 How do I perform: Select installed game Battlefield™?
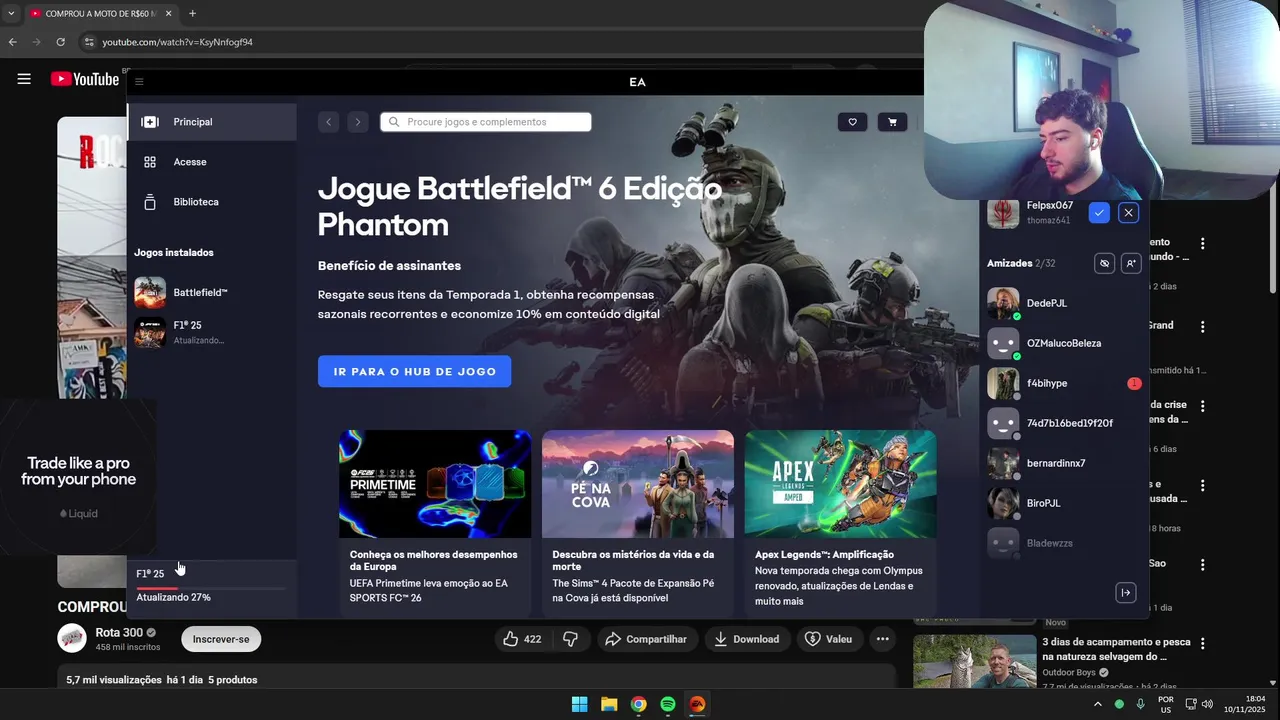(212, 292)
